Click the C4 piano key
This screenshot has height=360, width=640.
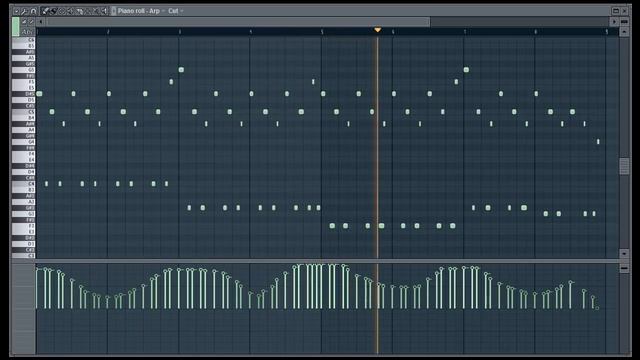23,184
